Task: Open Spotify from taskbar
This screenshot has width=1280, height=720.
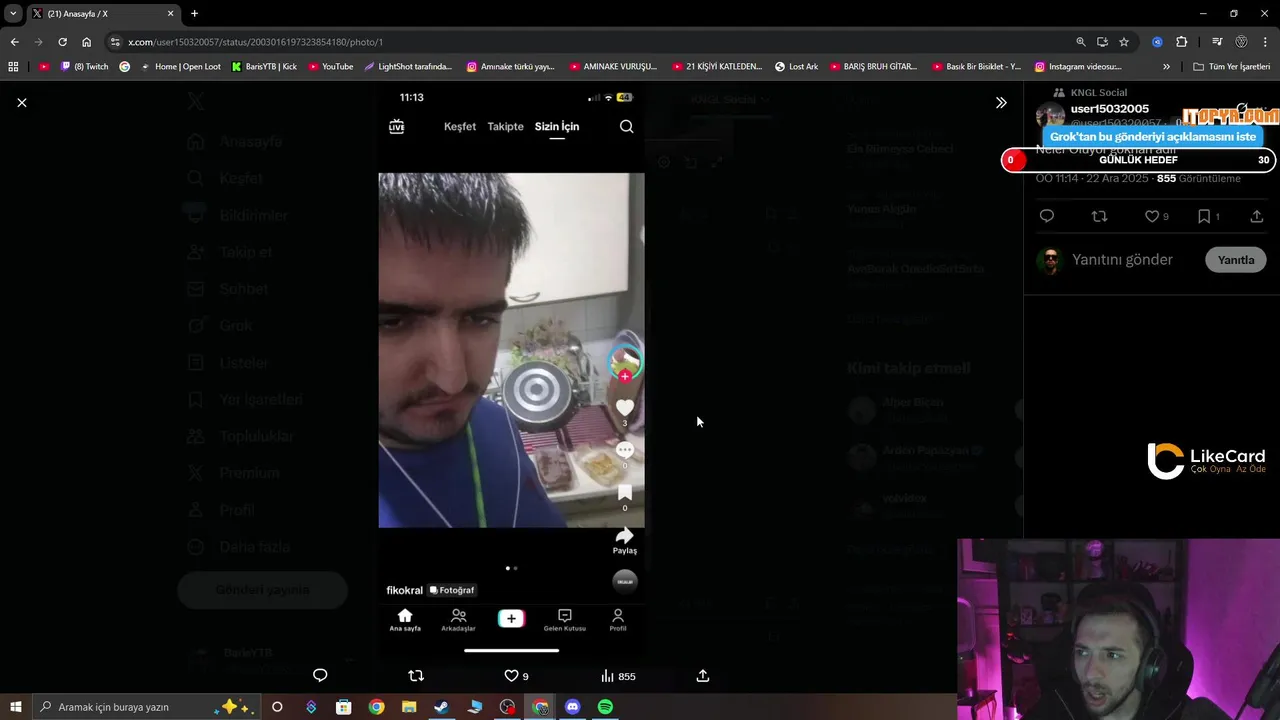Action: [x=605, y=707]
